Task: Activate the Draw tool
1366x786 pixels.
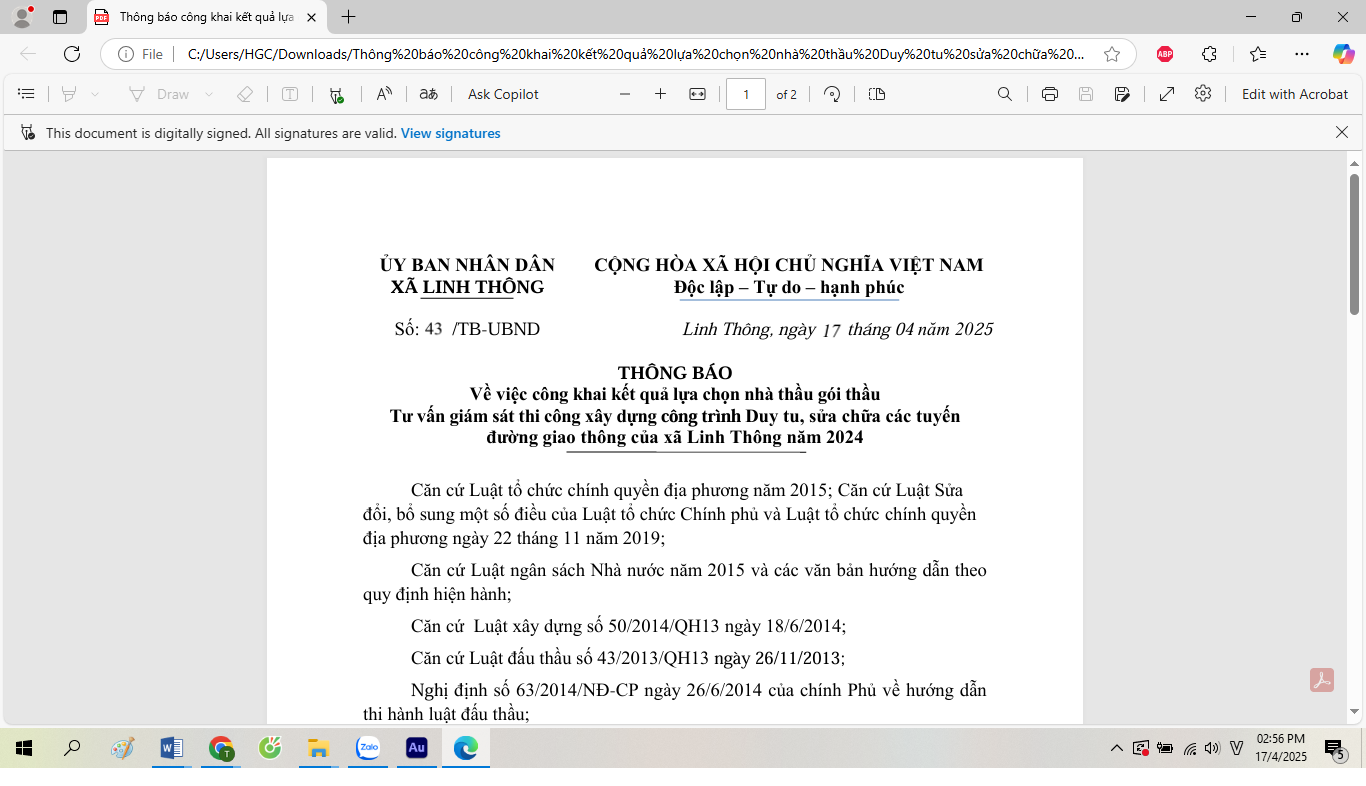Action: coord(159,94)
